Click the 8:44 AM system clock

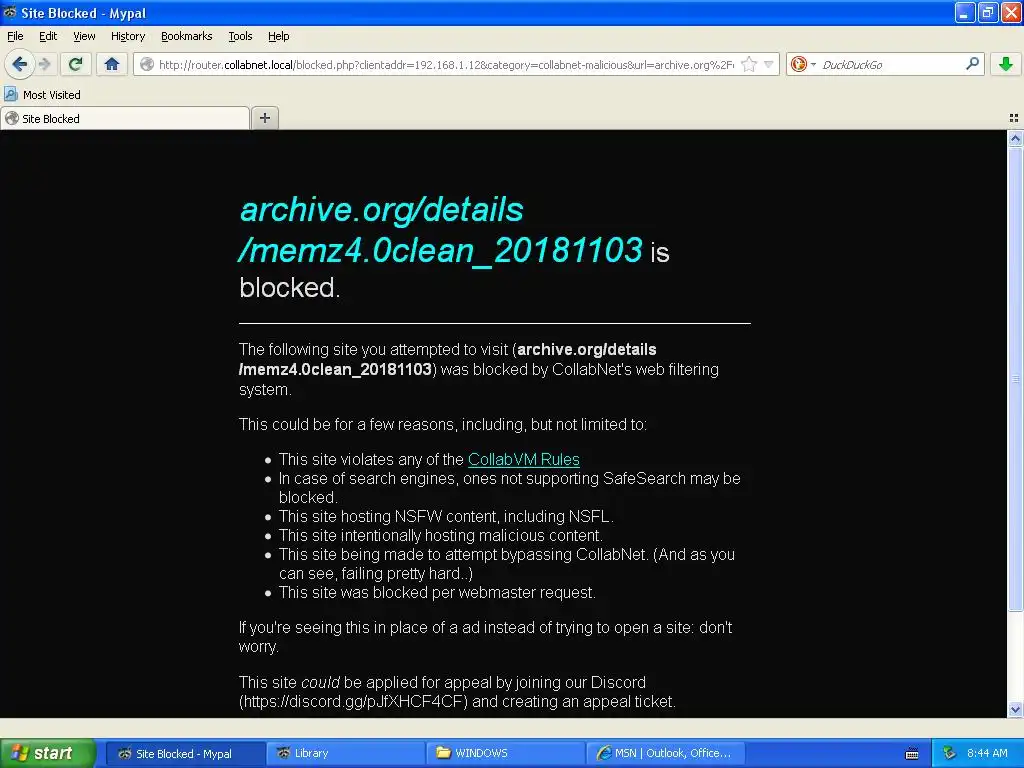pos(987,753)
